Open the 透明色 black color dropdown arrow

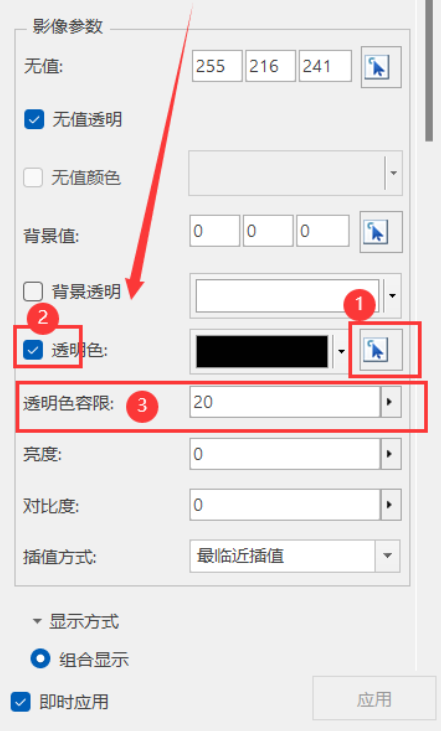point(341,351)
